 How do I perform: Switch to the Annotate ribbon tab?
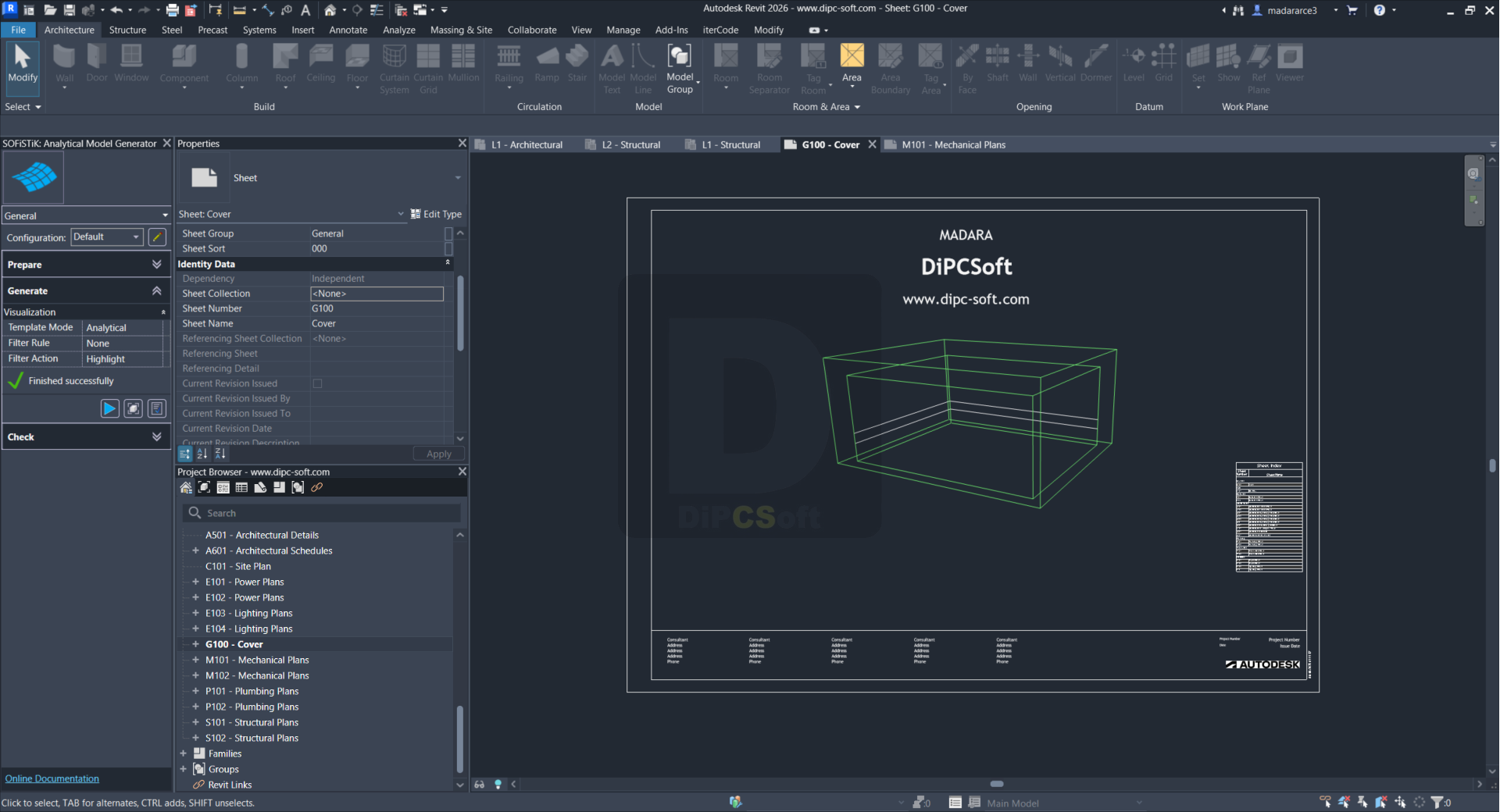[x=348, y=30]
